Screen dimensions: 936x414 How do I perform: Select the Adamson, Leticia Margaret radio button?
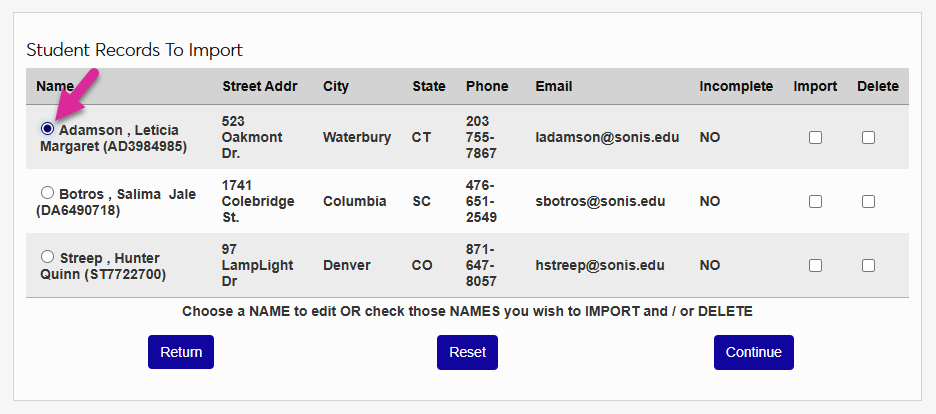coord(47,130)
